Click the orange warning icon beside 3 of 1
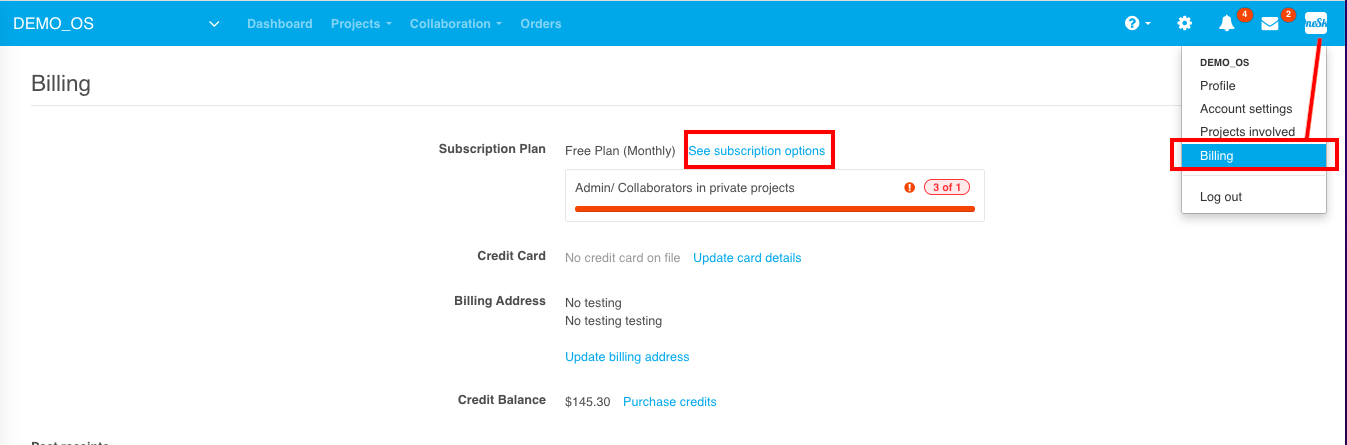The height and width of the screenshot is (445, 1347). 910,187
